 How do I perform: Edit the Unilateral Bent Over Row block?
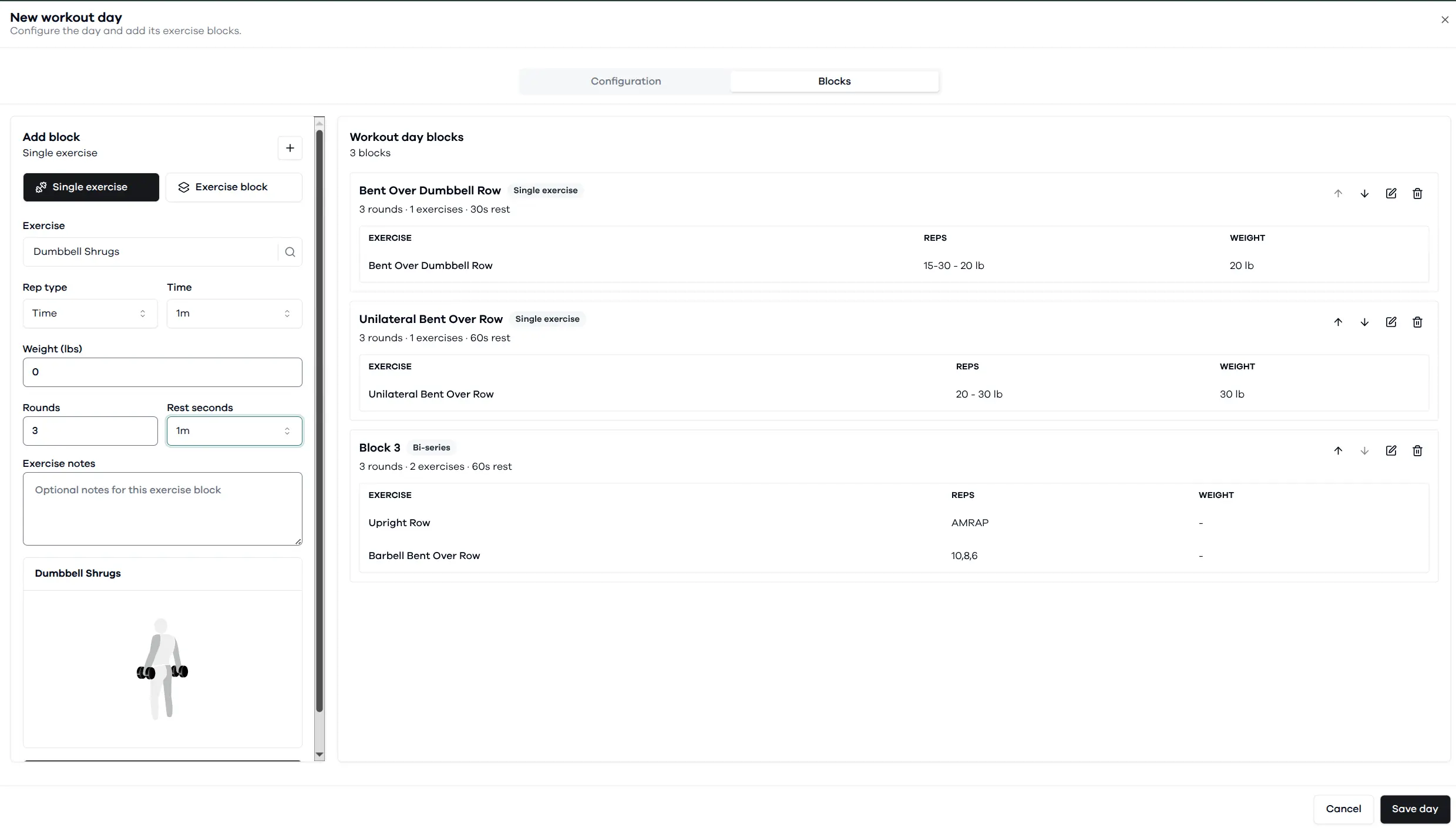(1391, 322)
